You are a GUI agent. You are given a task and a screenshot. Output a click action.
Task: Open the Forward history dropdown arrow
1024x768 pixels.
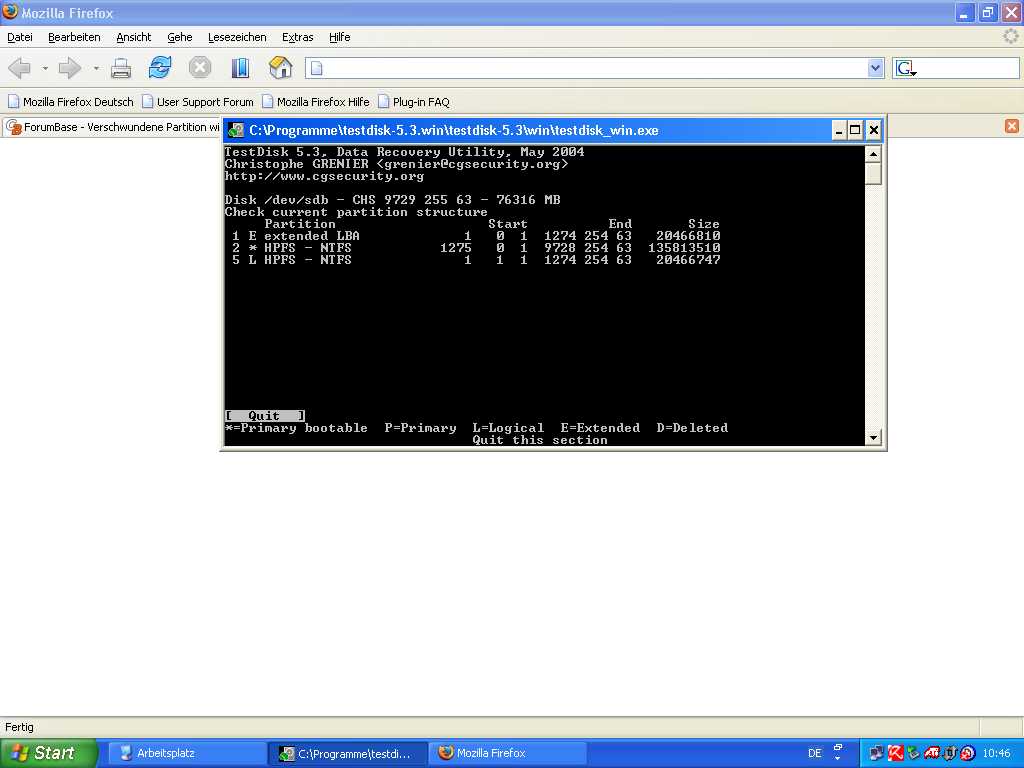pos(95,68)
